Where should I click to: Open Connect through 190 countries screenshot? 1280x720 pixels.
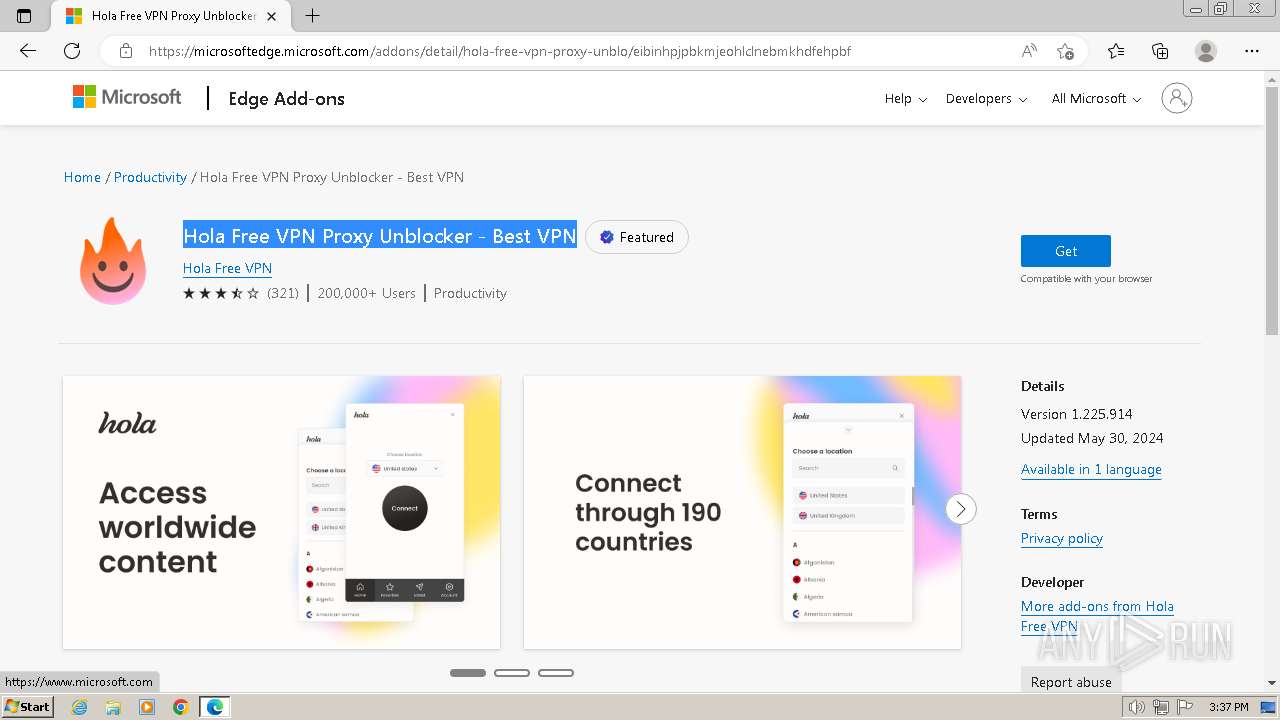742,512
